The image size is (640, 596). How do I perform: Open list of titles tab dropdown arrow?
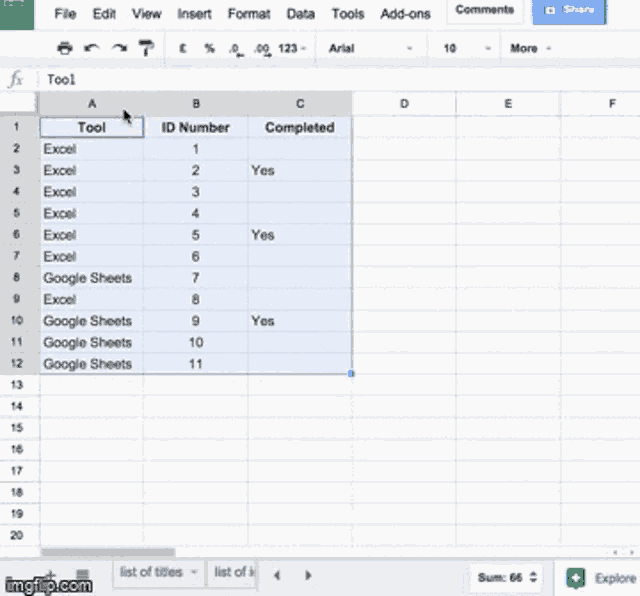point(194,572)
